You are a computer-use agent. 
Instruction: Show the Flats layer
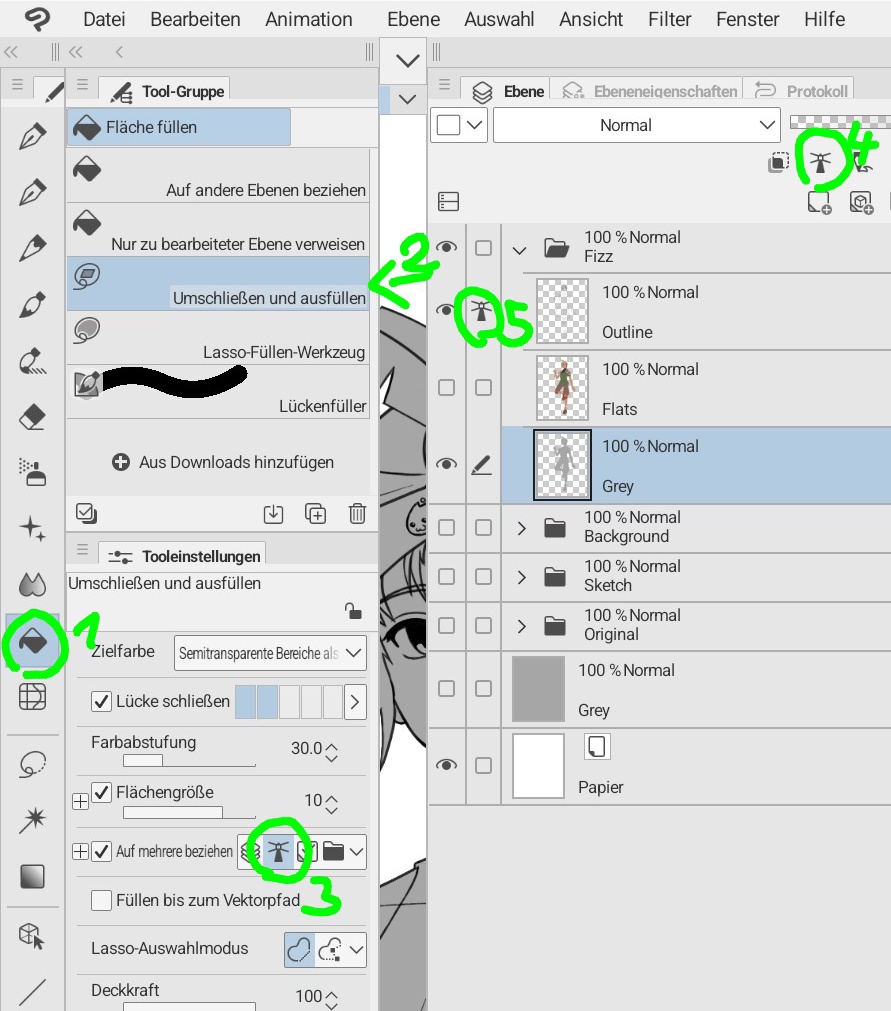[446, 388]
